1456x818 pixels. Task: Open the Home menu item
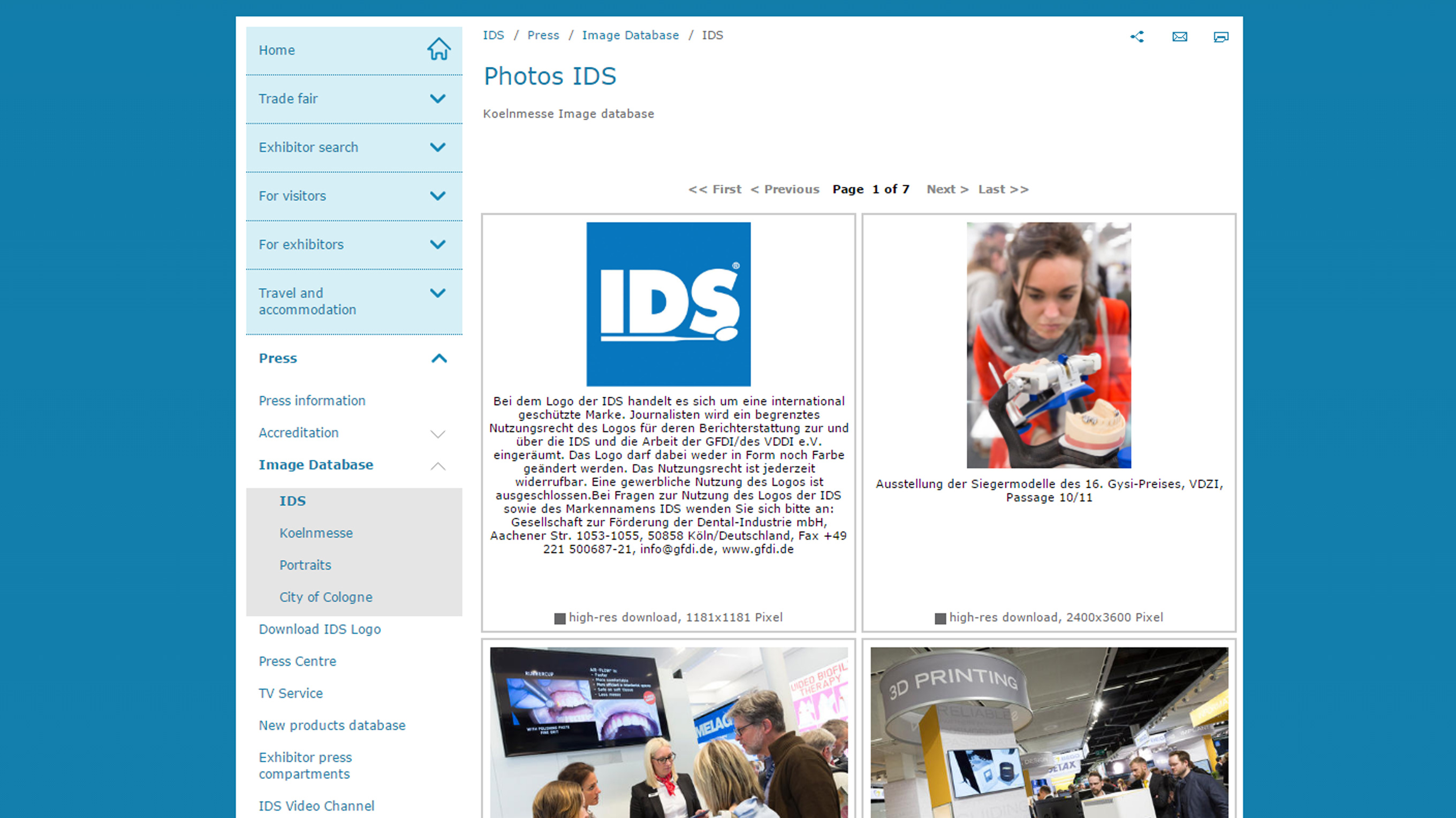coord(276,50)
